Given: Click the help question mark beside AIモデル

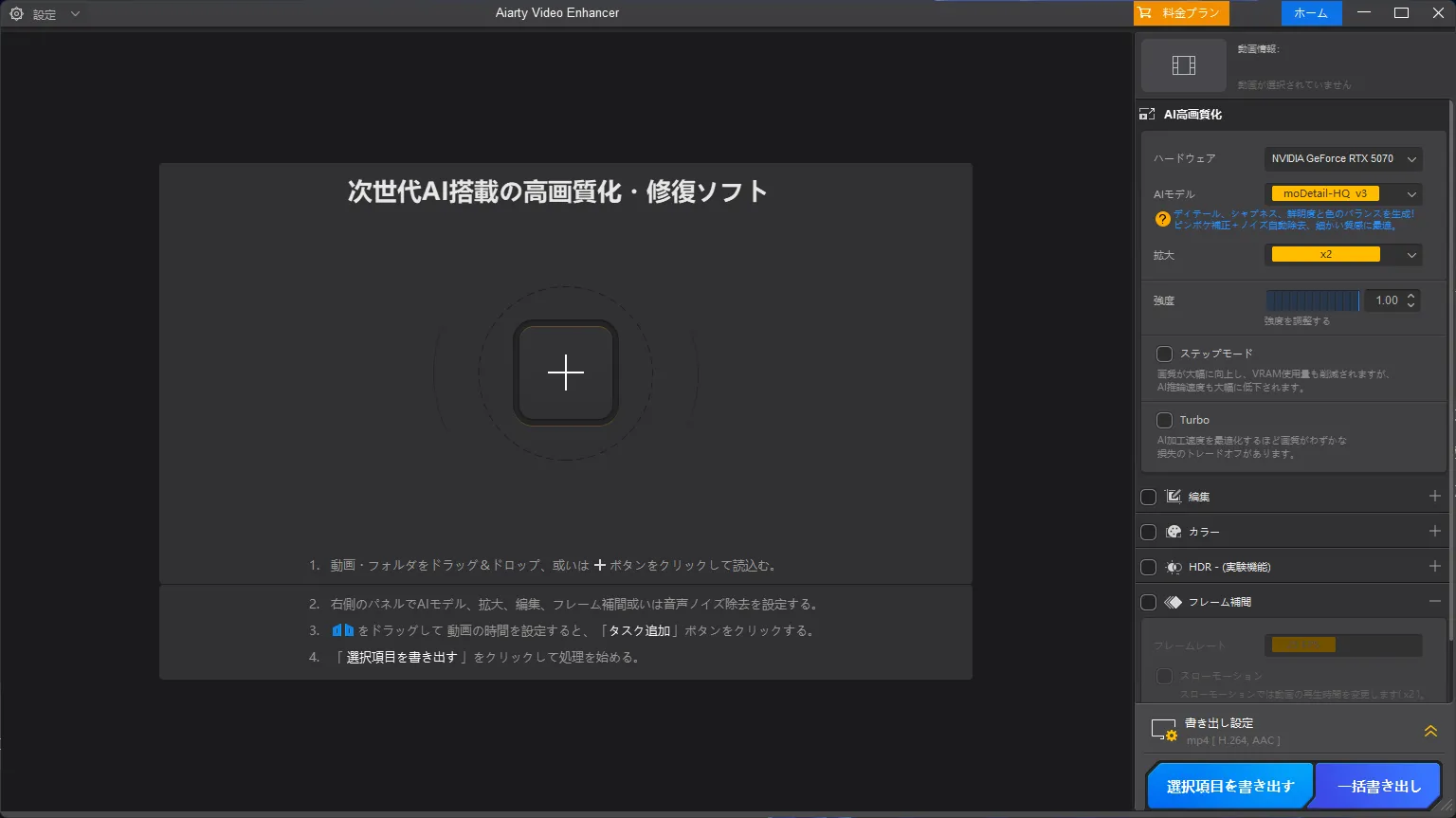Looking at the screenshot, I should coord(1162,219).
